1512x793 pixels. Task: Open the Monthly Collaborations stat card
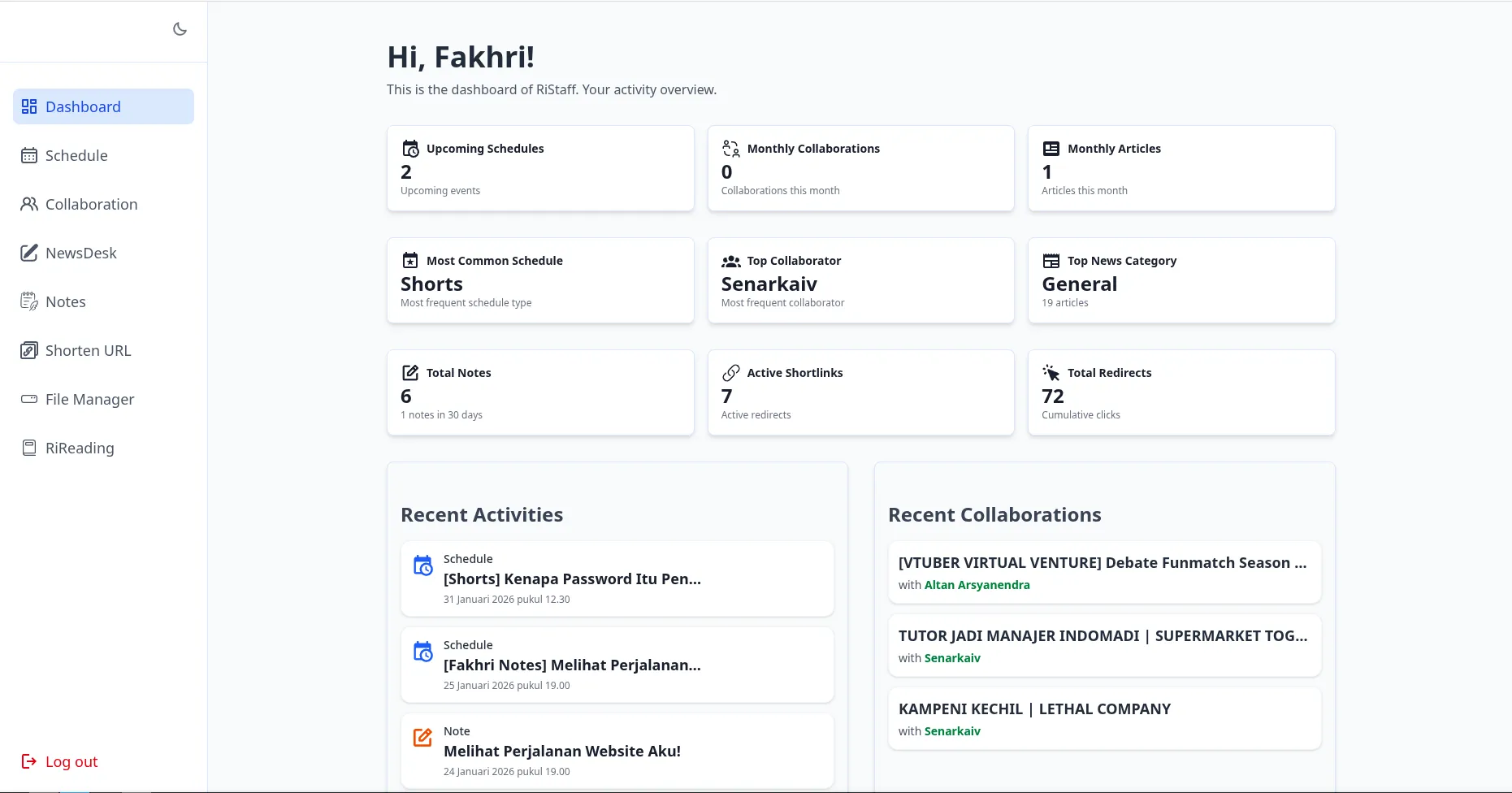860,168
